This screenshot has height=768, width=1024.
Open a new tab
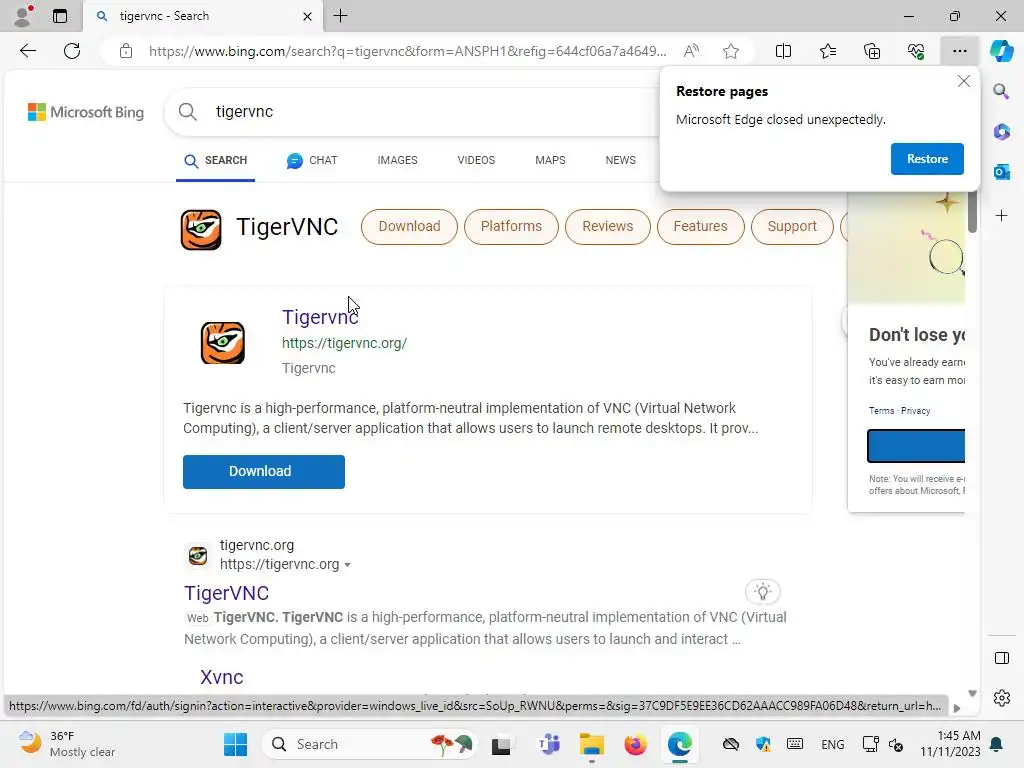coord(340,16)
